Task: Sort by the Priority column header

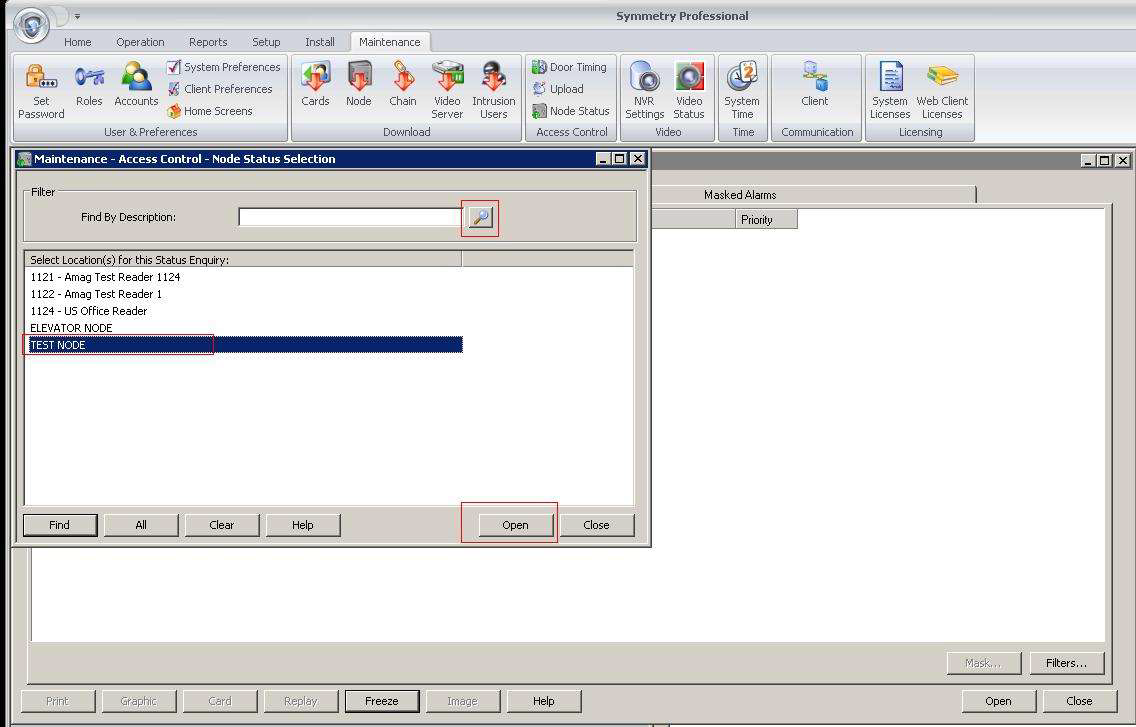Action: (x=767, y=220)
